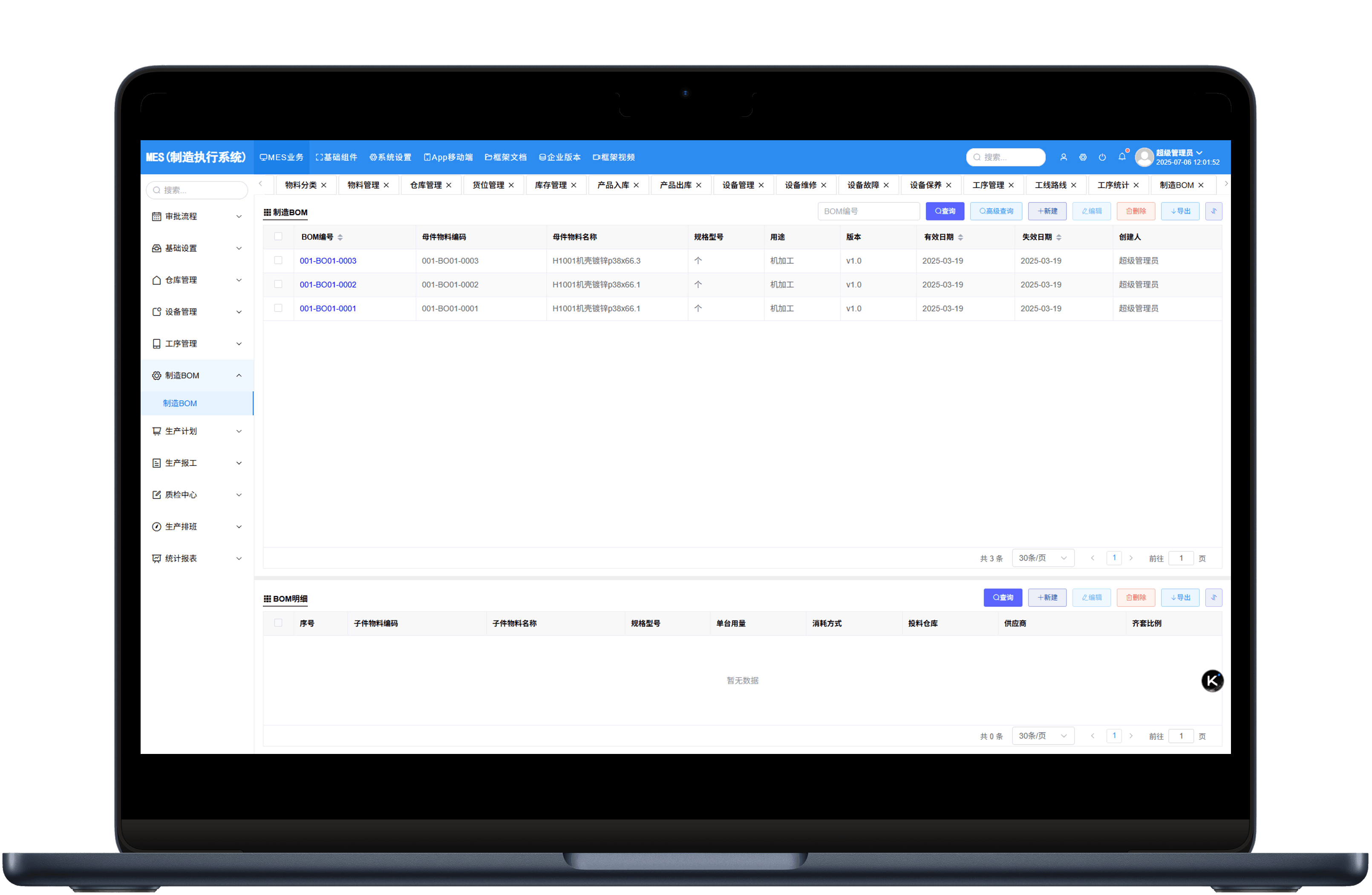Click the BOM编号 search input
Screen dimensions: 1372x895
868,211
